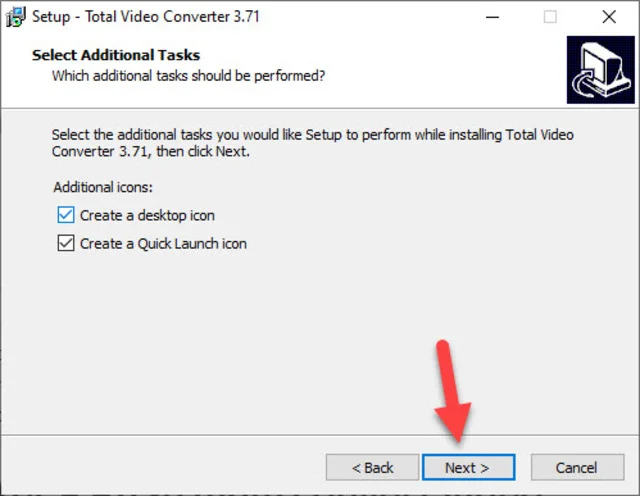Cancel the installation
Image resolution: width=640 pixels, height=496 pixels.
pyautogui.click(x=577, y=467)
